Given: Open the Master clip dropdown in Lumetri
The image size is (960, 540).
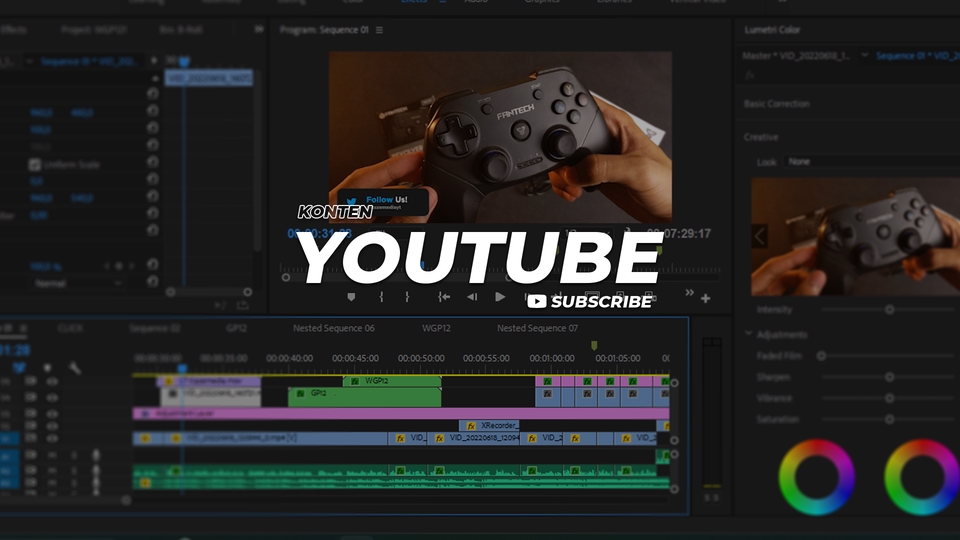Looking at the screenshot, I should 864,55.
